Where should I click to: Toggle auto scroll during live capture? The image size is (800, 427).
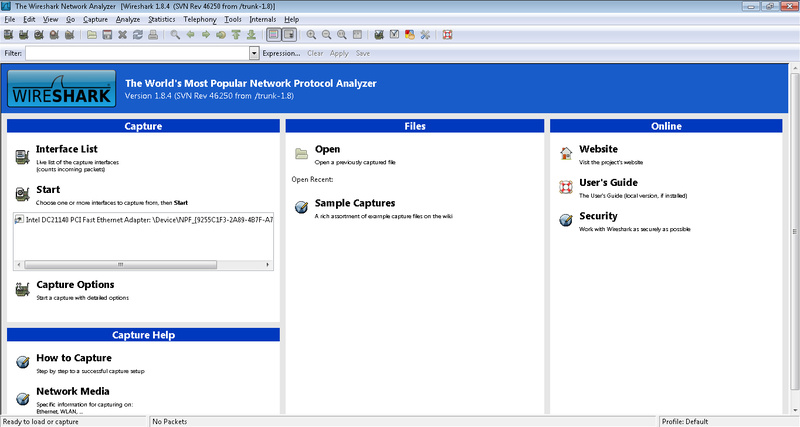289,35
